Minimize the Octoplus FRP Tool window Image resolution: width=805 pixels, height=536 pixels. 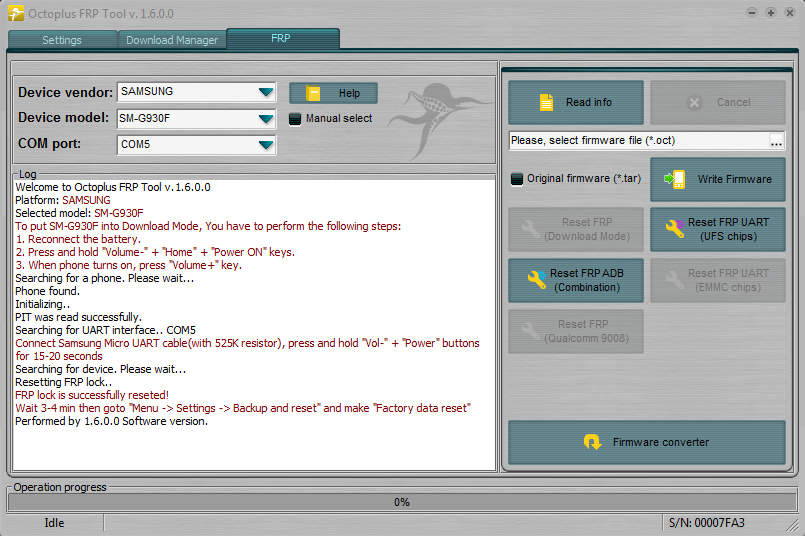(752, 13)
